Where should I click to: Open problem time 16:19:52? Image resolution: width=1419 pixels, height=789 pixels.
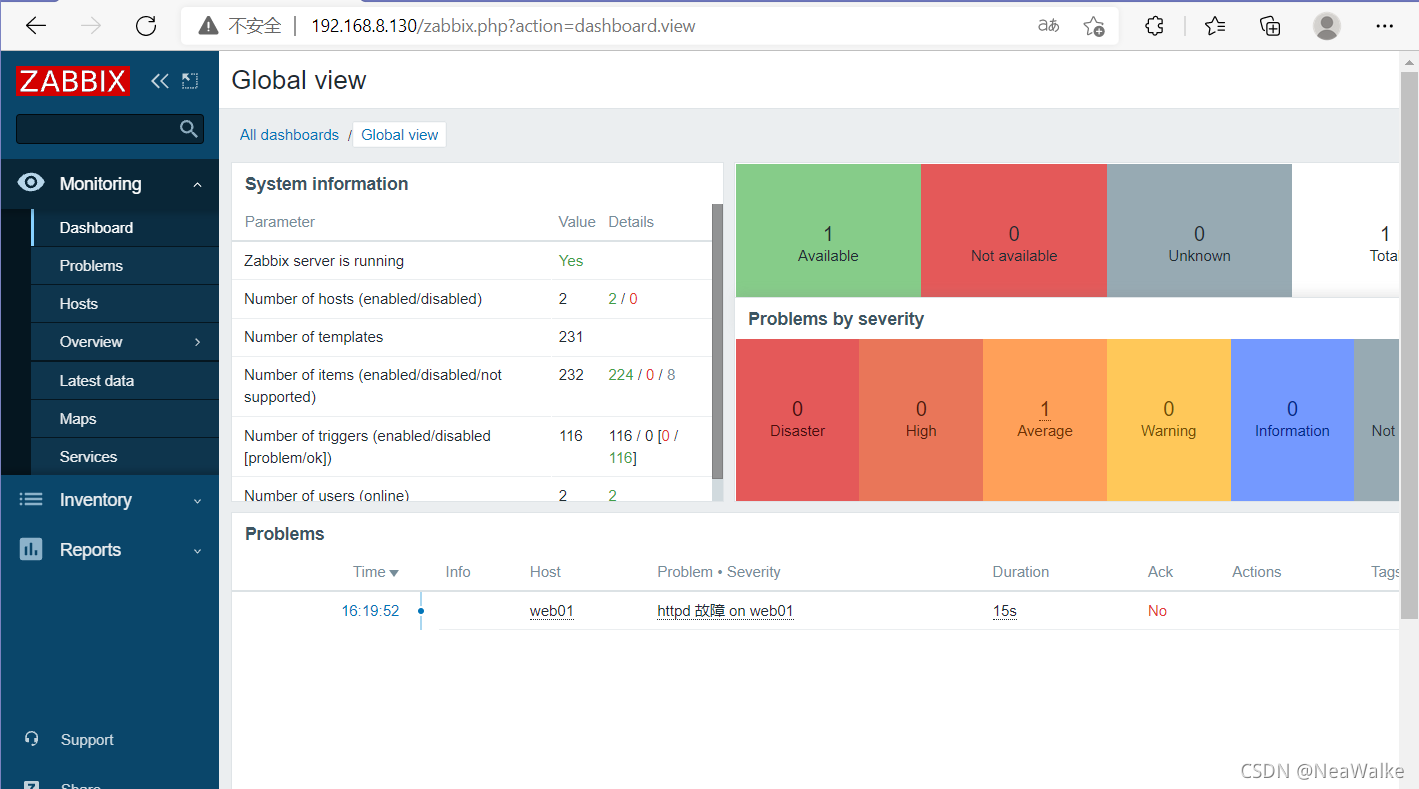pyautogui.click(x=370, y=610)
